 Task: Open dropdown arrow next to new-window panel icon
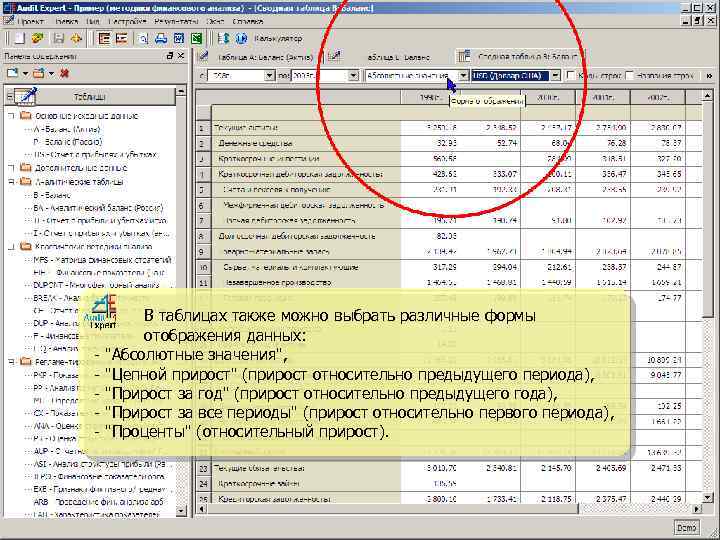[25, 73]
